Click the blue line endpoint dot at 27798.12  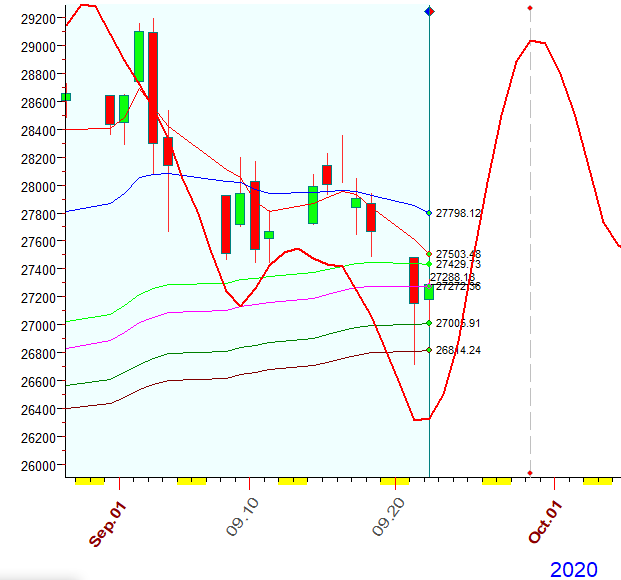click(x=429, y=213)
